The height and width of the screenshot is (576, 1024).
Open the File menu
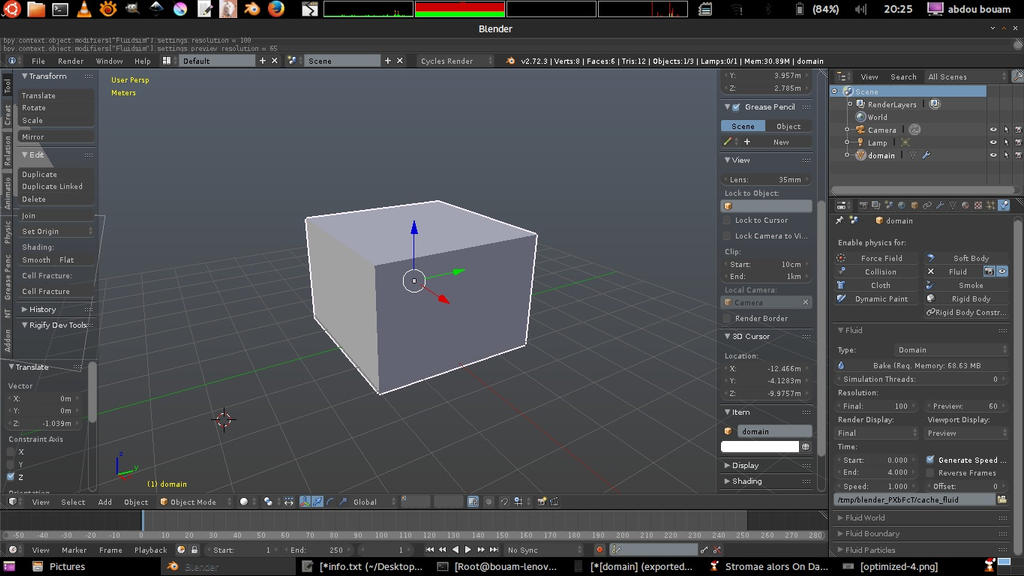point(38,61)
